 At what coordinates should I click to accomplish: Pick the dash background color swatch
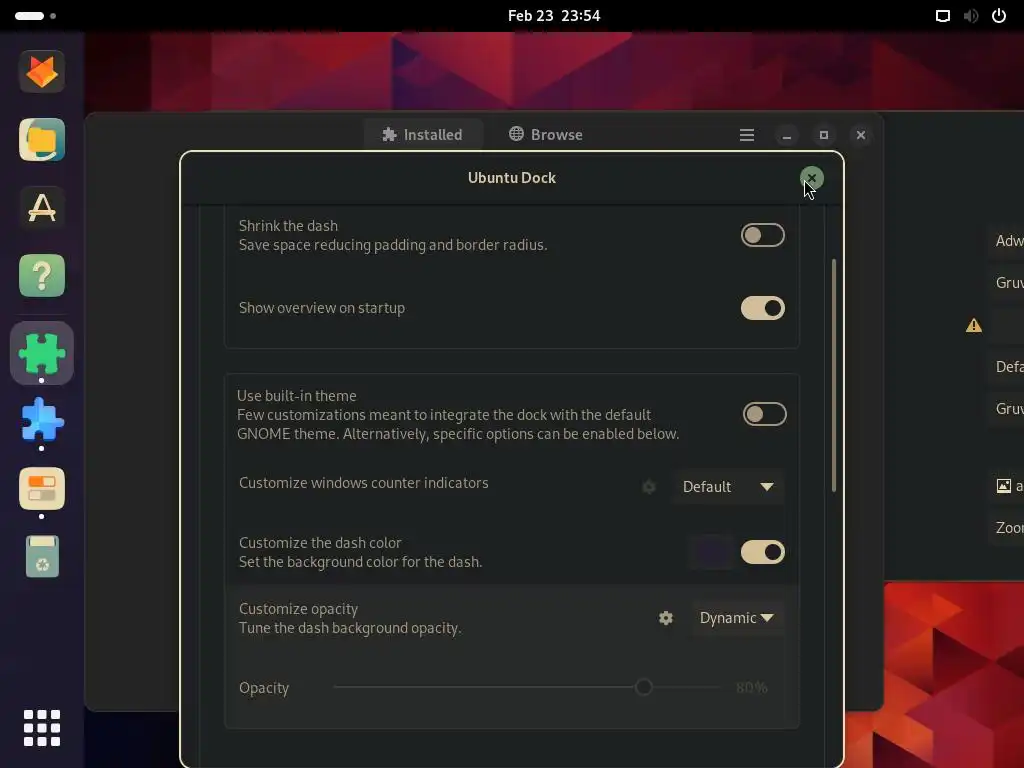pyautogui.click(x=712, y=552)
